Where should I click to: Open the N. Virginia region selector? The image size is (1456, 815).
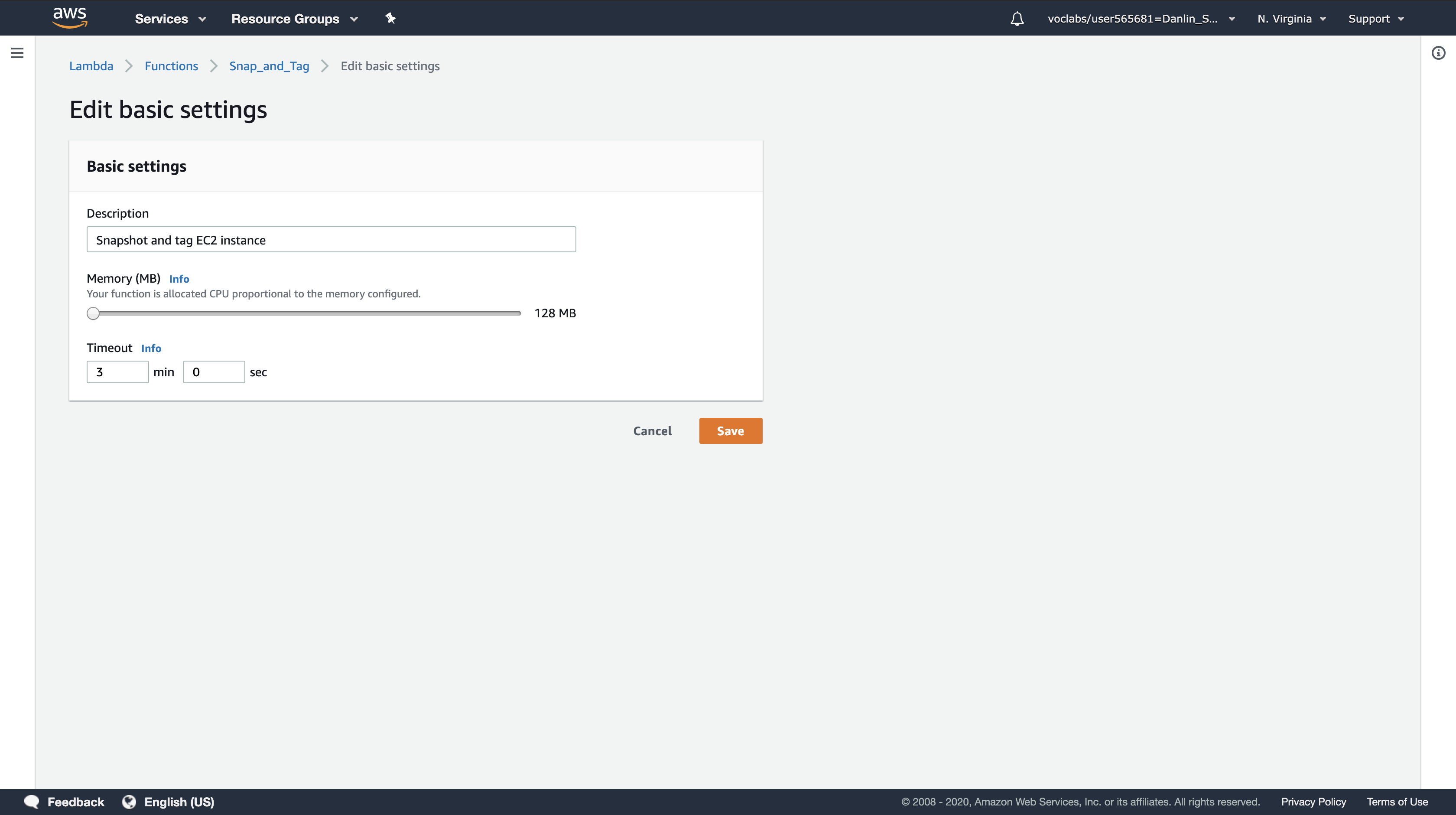click(1291, 19)
